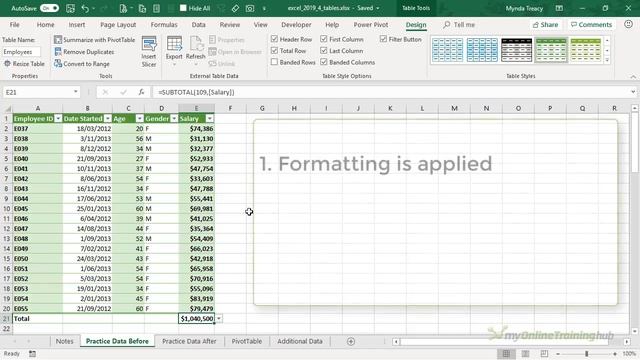Click Remove Duplicates
The width and height of the screenshot is (640, 360).
click(84, 52)
